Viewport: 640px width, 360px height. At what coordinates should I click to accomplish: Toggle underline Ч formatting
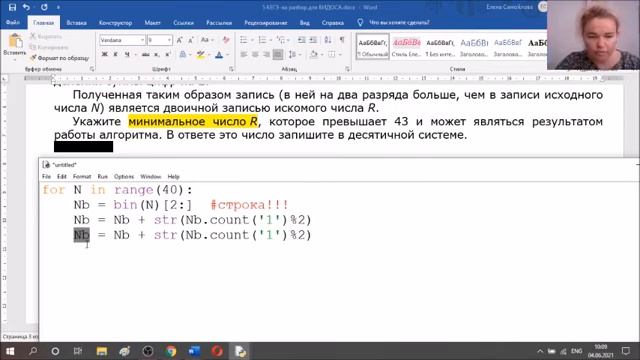(x=127, y=54)
